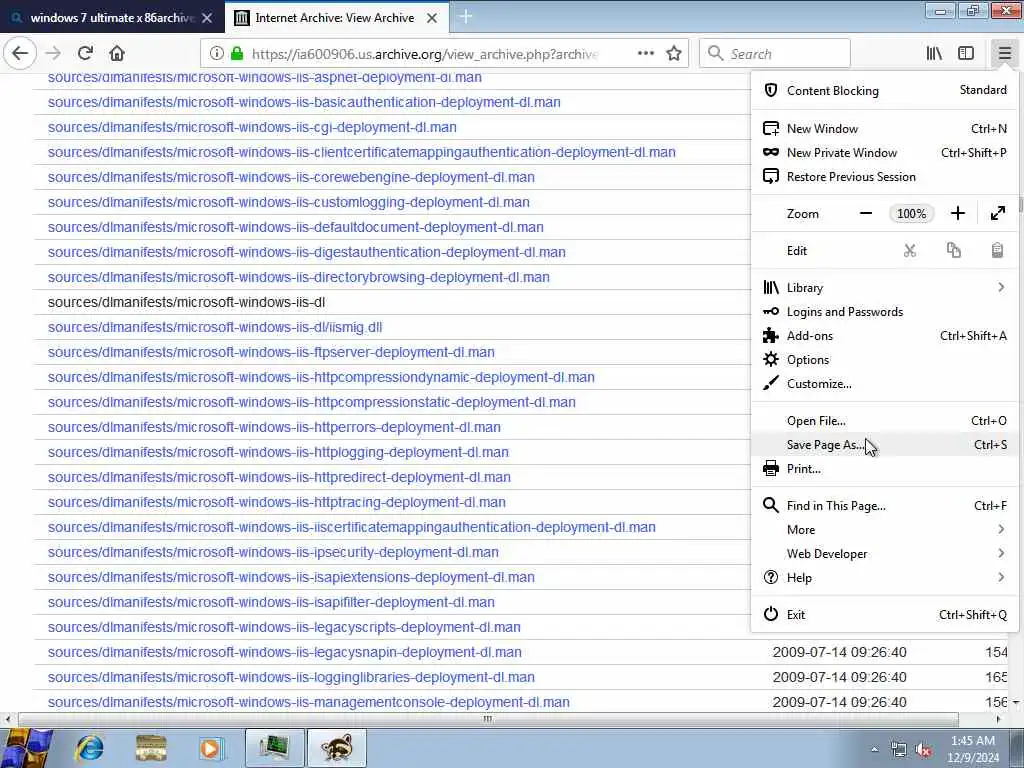Screen dimensions: 1024x768
Task: Open browser Options
Action: pos(884,360)
